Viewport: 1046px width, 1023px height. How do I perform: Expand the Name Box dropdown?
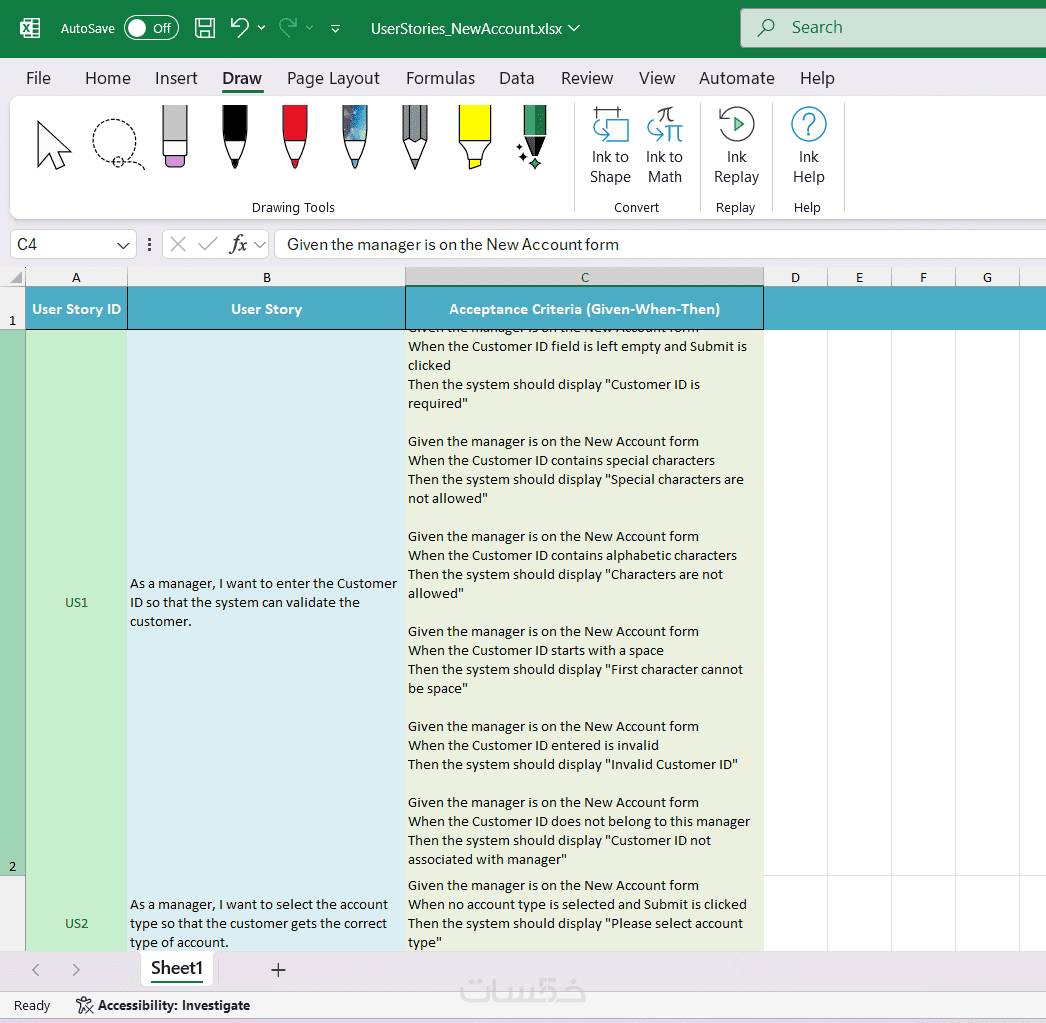pos(124,245)
